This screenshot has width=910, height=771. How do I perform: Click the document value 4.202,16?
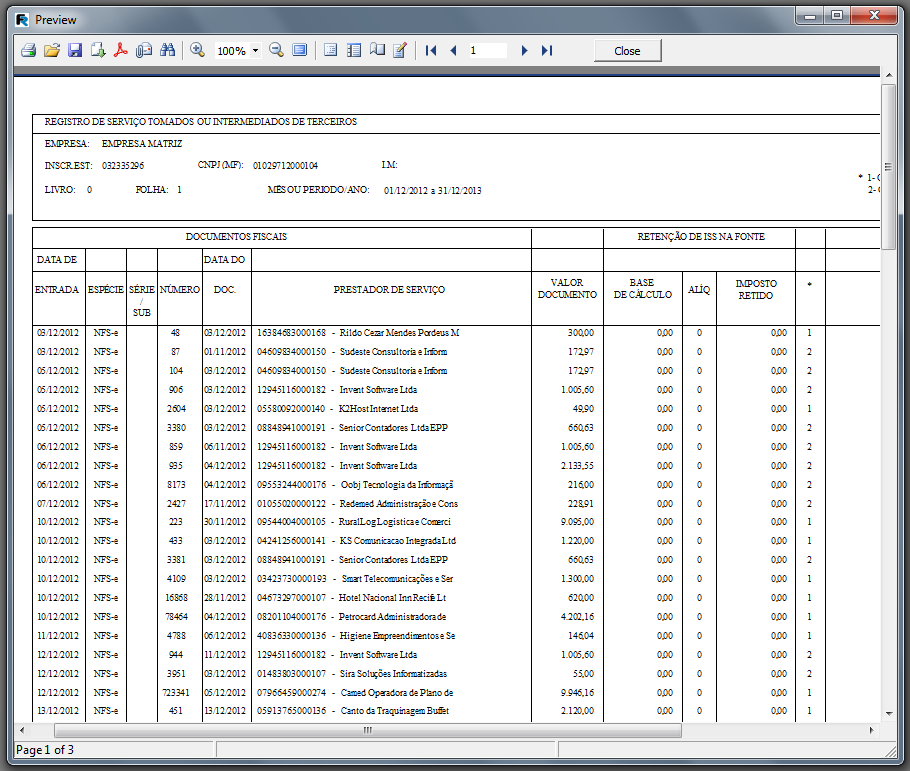coord(577,617)
